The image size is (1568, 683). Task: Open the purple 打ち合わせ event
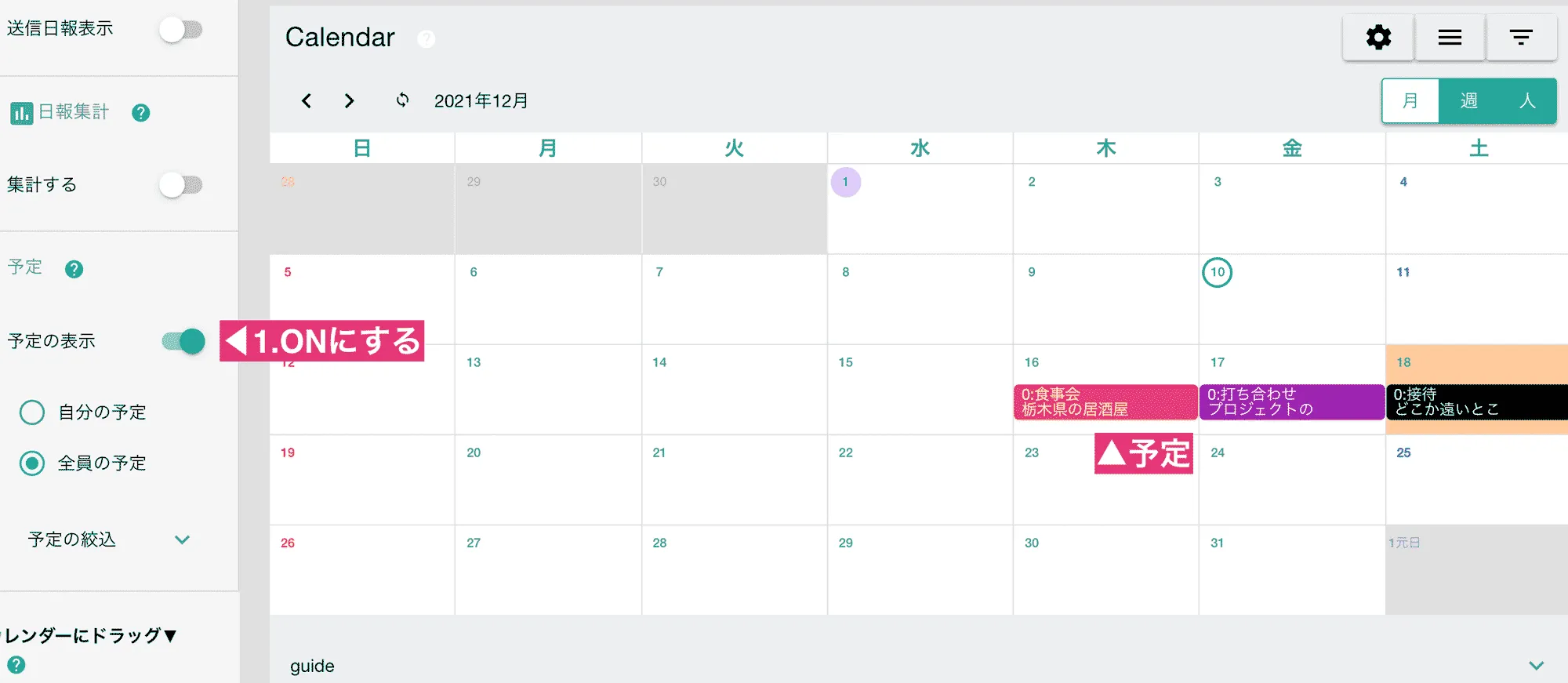[1290, 401]
